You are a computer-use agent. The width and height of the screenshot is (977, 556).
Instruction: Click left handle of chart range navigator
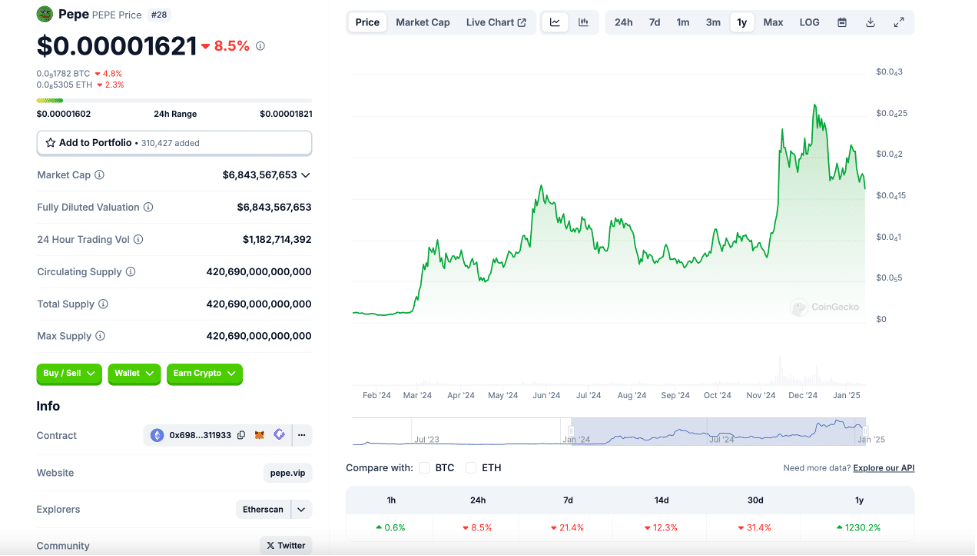[571, 431]
